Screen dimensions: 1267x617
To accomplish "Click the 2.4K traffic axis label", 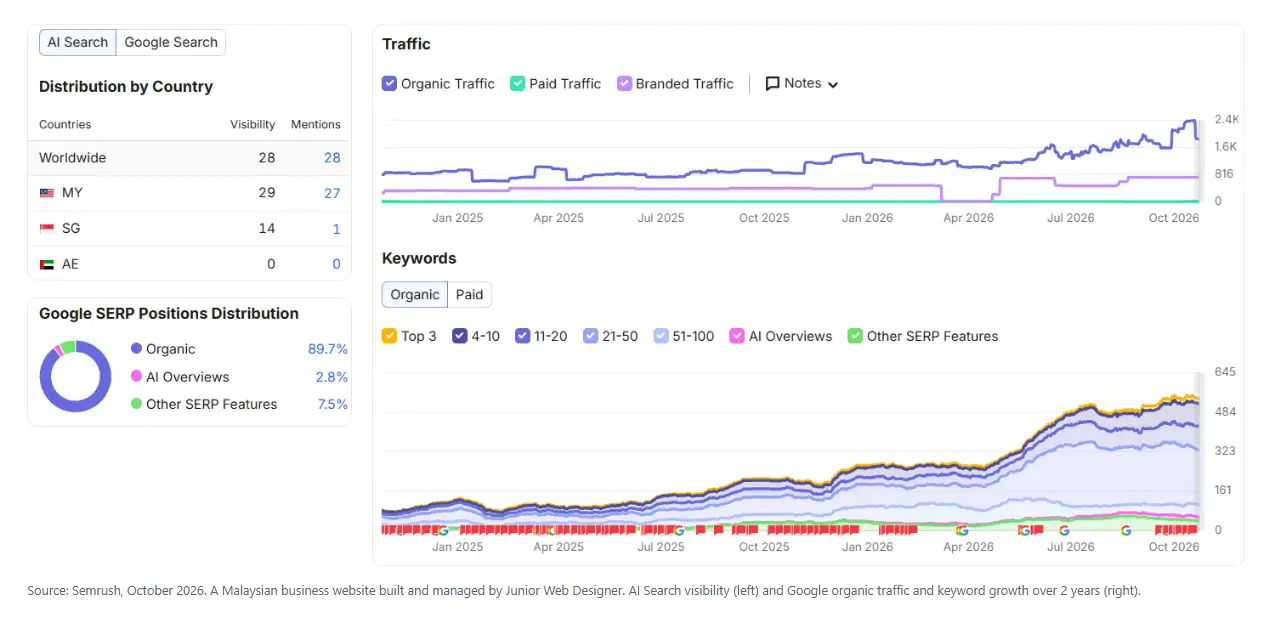I will coord(1227,119).
